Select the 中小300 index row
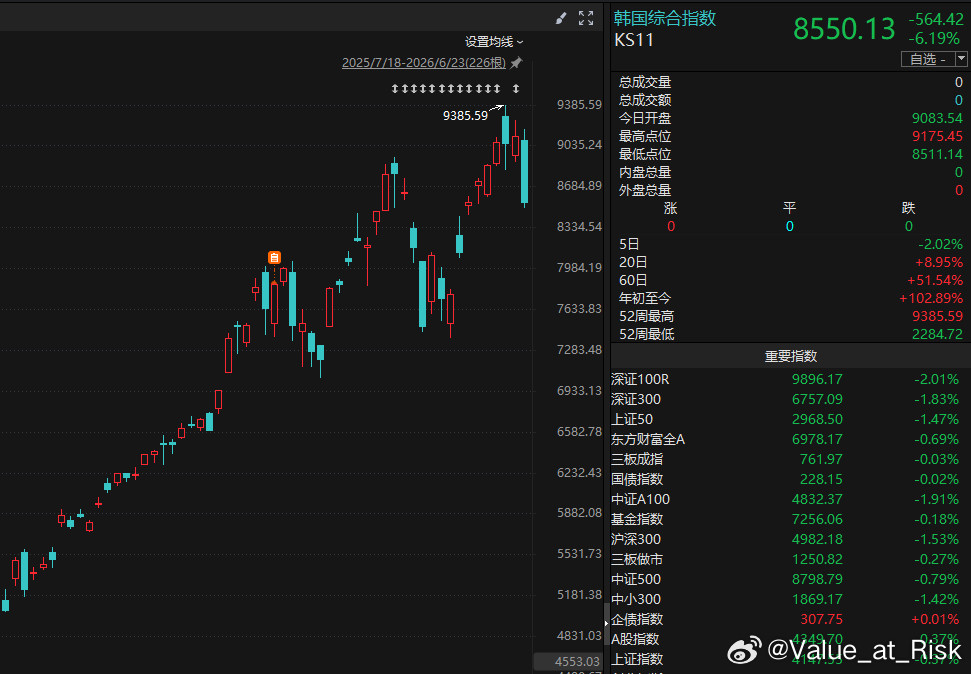The width and height of the screenshot is (971, 674). click(791, 599)
